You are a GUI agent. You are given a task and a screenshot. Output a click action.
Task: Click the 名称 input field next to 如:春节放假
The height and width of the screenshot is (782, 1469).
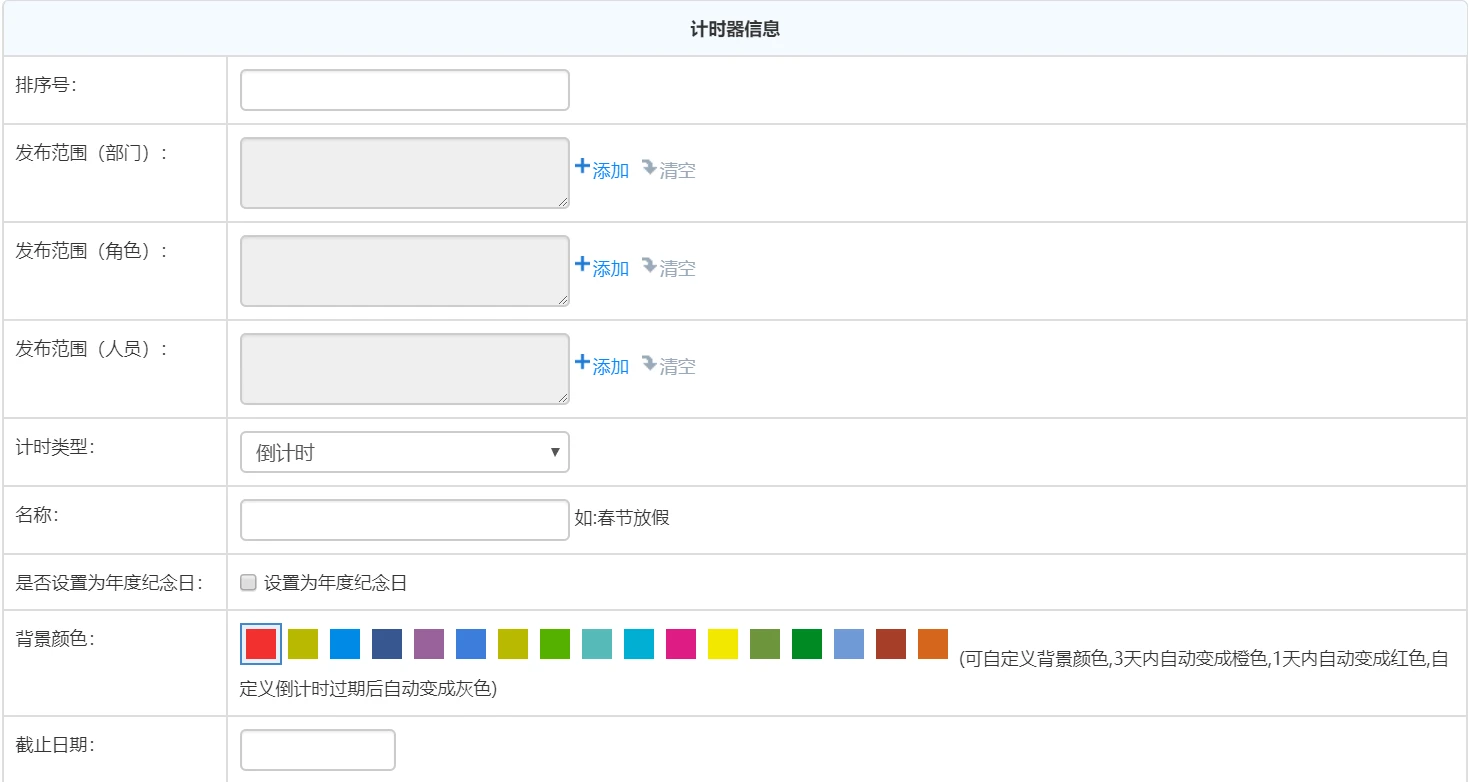(x=404, y=519)
